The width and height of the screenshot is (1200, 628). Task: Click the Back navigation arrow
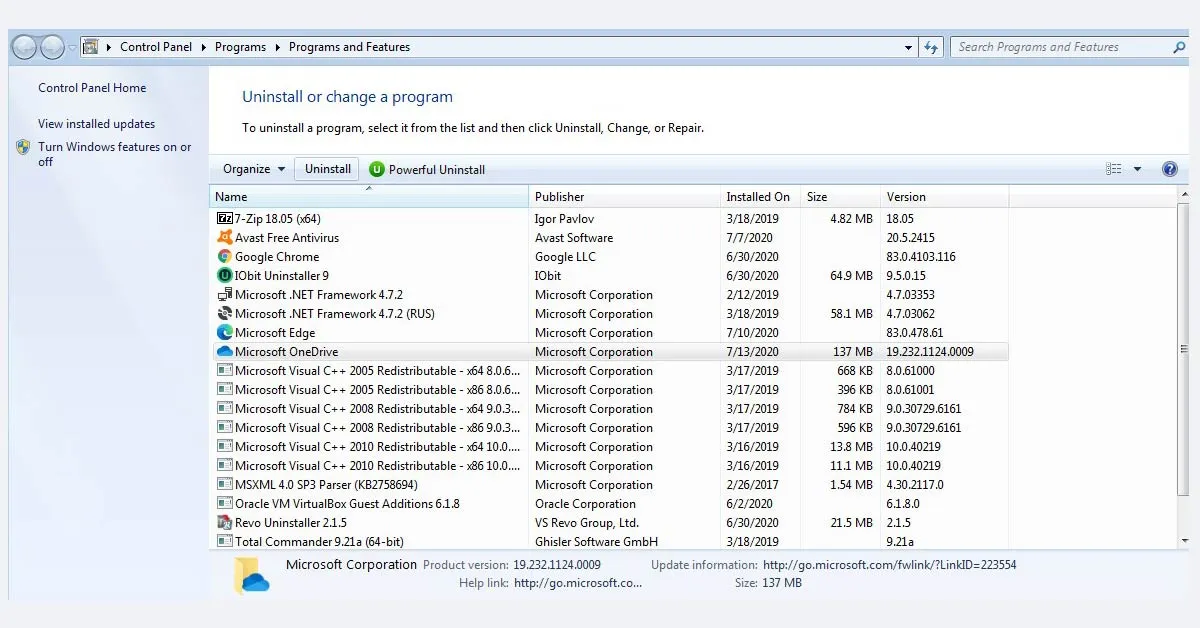(x=25, y=47)
